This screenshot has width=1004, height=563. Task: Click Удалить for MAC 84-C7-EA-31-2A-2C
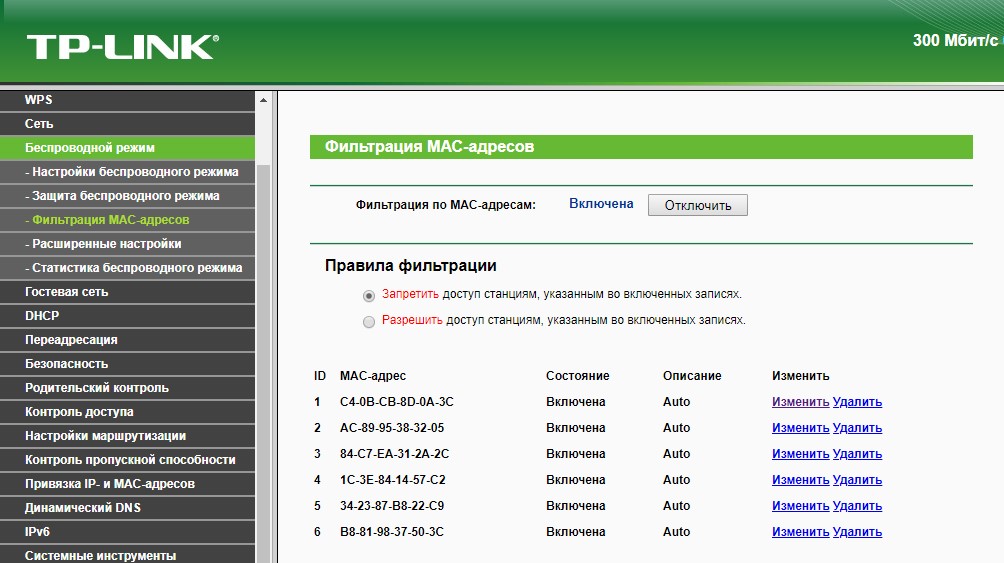[x=857, y=453]
